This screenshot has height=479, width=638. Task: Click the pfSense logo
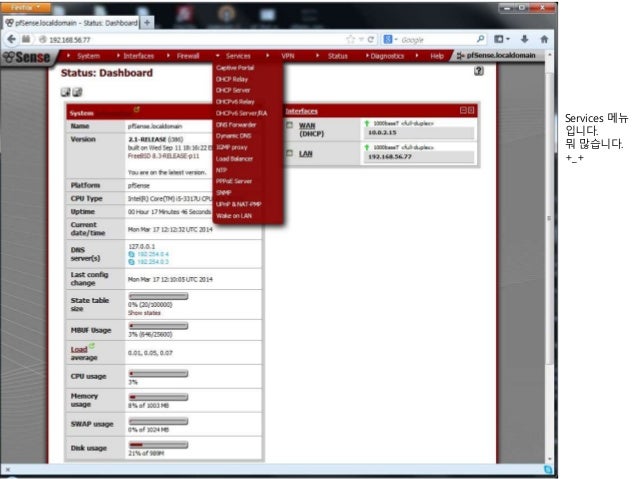point(27,57)
